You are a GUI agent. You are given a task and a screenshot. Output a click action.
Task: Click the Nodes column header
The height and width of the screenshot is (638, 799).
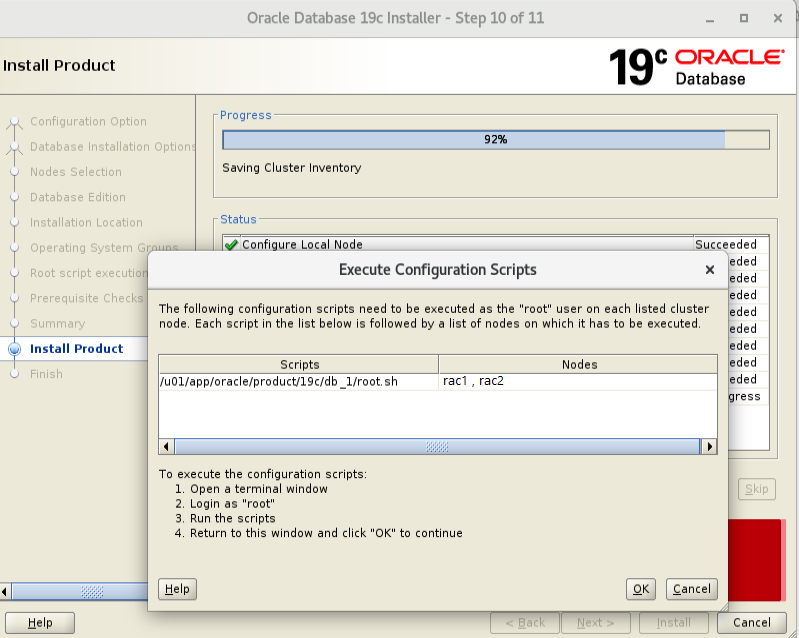click(578, 364)
